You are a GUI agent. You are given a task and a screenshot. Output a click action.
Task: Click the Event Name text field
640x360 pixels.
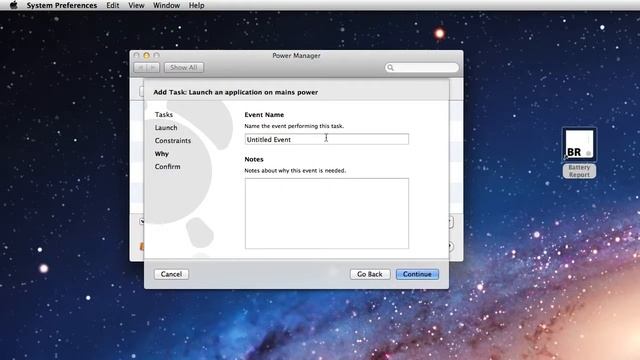point(327,139)
